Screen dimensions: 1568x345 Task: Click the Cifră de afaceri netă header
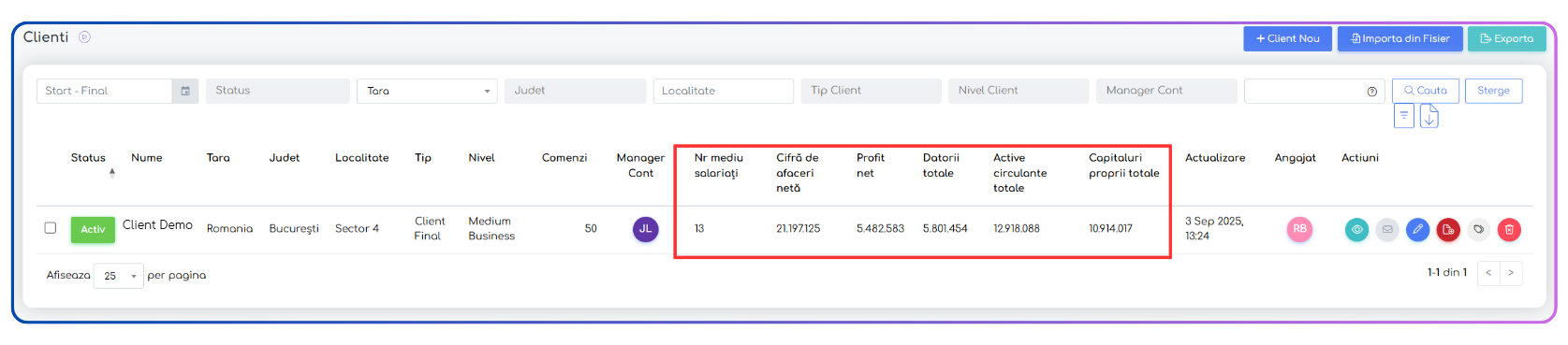[798, 173]
